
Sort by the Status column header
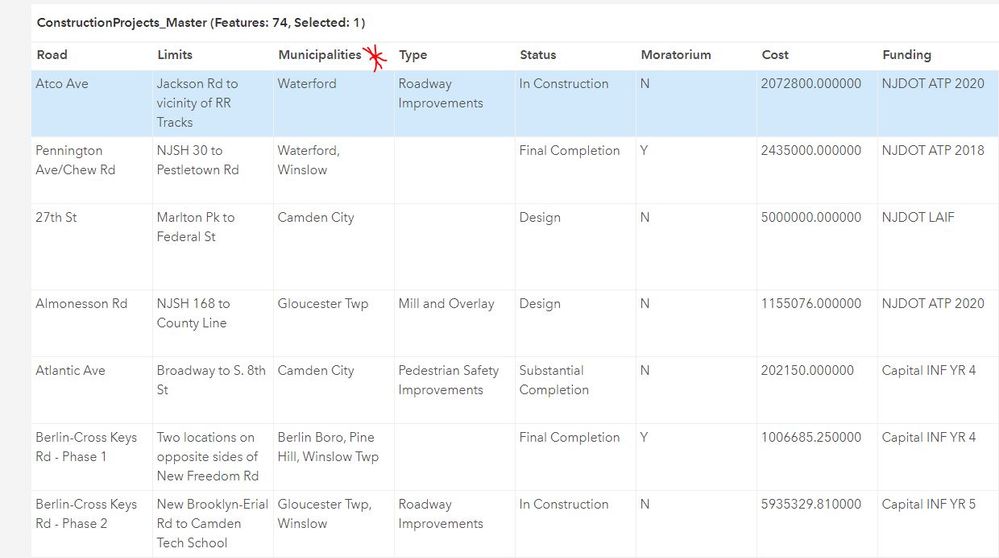click(538, 55)
